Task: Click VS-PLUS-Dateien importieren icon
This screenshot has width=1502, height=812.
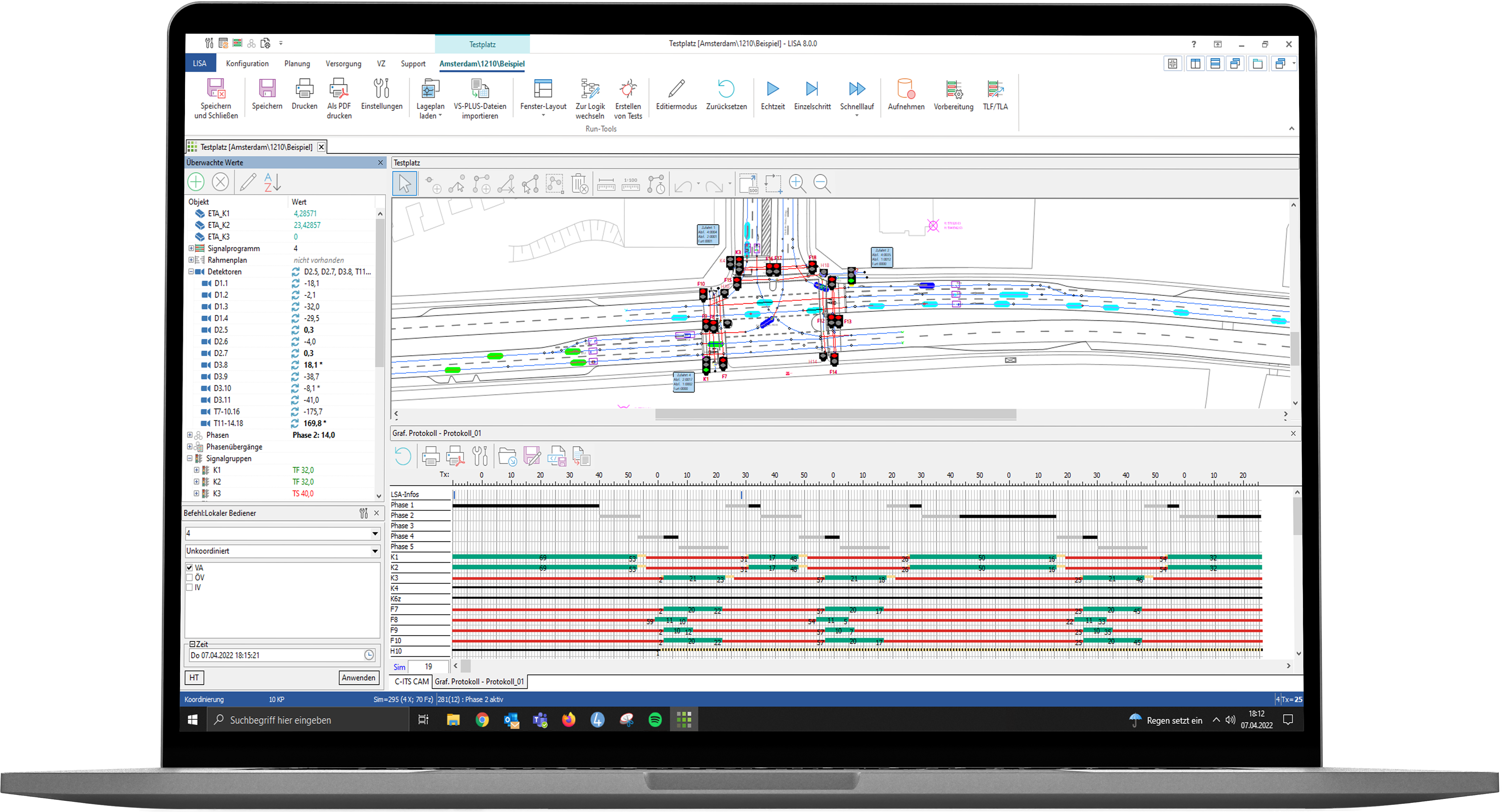Action: pos(480,89)
